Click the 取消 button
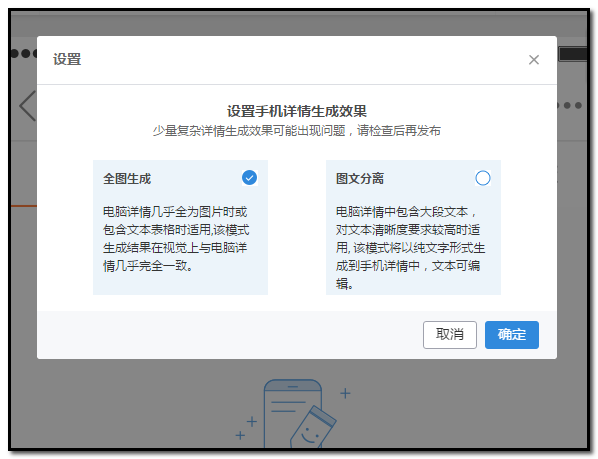This screenshot has width=598, height=459. point(450,335)
